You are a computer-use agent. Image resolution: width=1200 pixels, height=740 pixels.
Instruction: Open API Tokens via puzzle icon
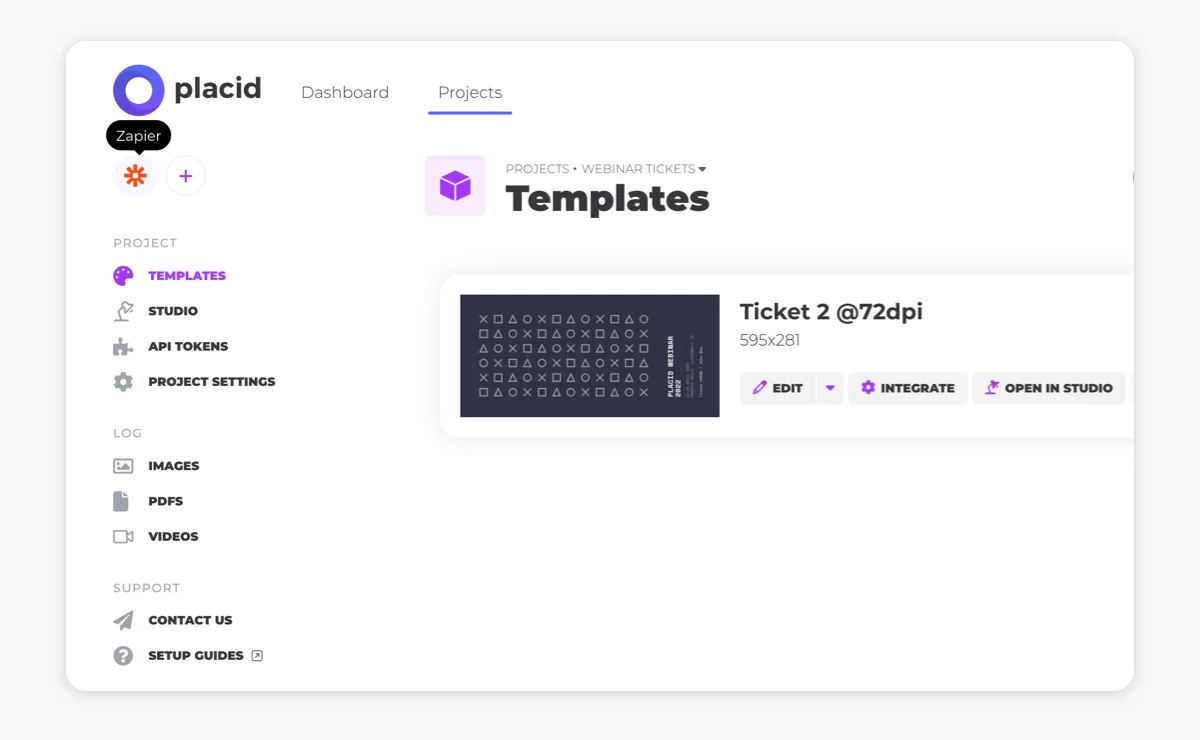[x=123, y=346]
